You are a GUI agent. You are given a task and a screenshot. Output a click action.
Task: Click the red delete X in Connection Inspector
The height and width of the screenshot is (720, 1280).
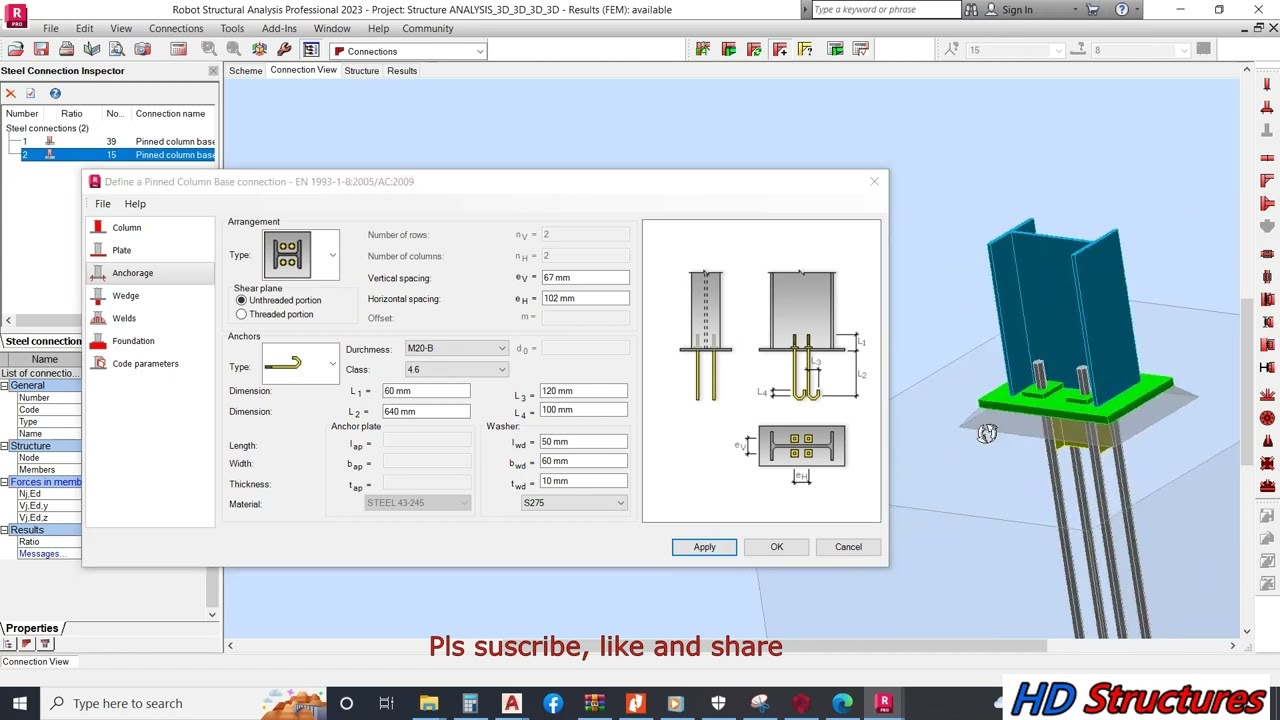pyautogui.click(x=11, y=94)
